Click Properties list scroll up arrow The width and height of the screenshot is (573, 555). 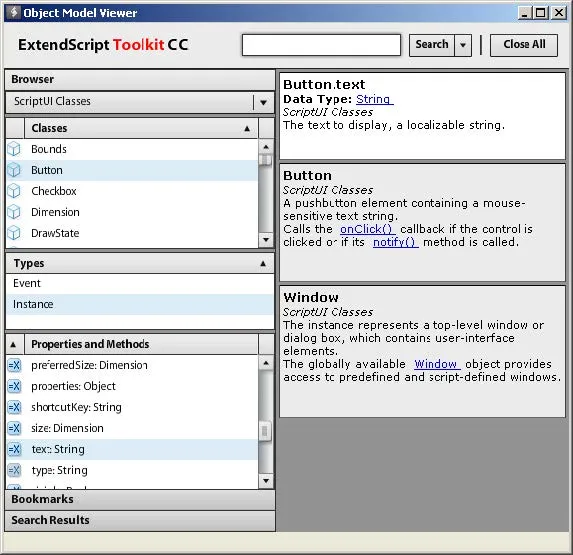(266, 362)
